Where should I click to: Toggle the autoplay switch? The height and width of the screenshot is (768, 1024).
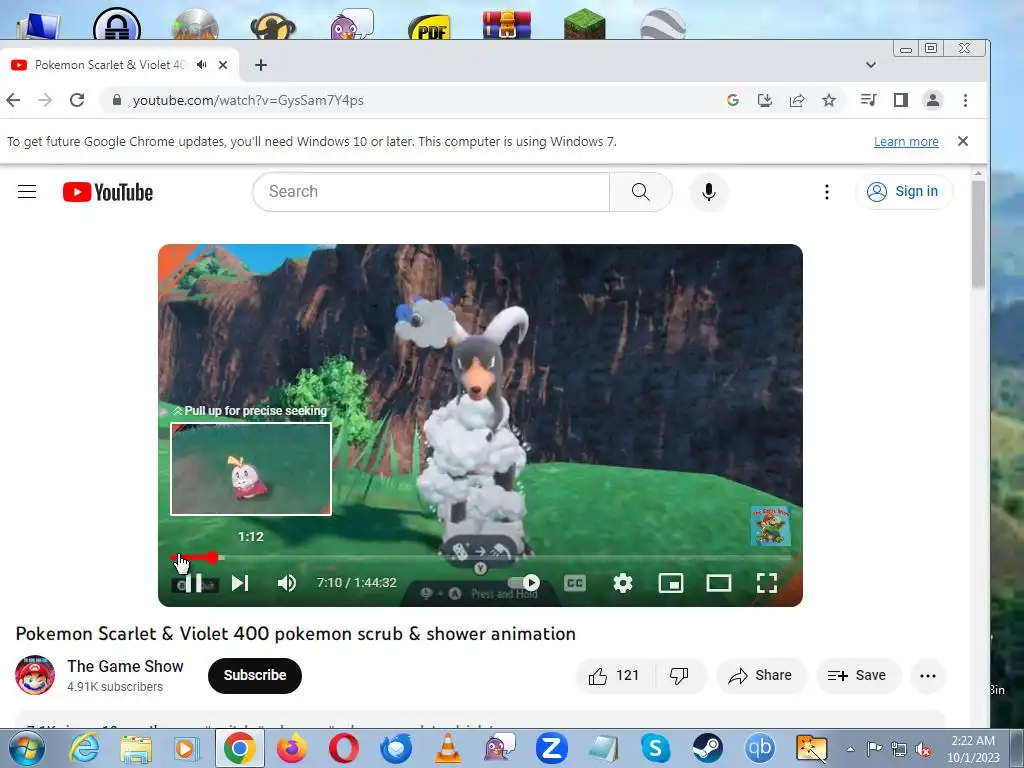click(525, 582)
